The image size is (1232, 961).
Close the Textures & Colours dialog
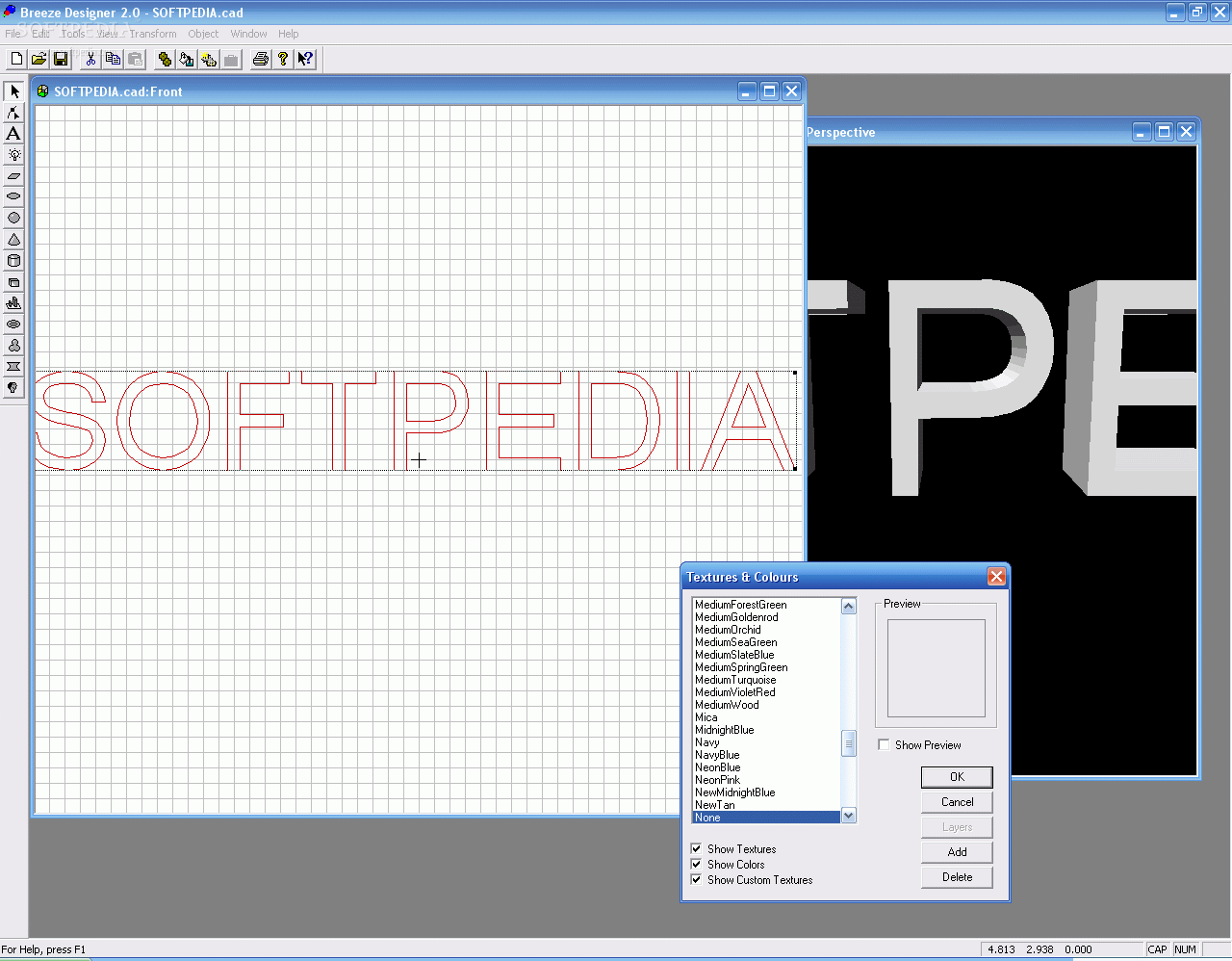point(996,577)
